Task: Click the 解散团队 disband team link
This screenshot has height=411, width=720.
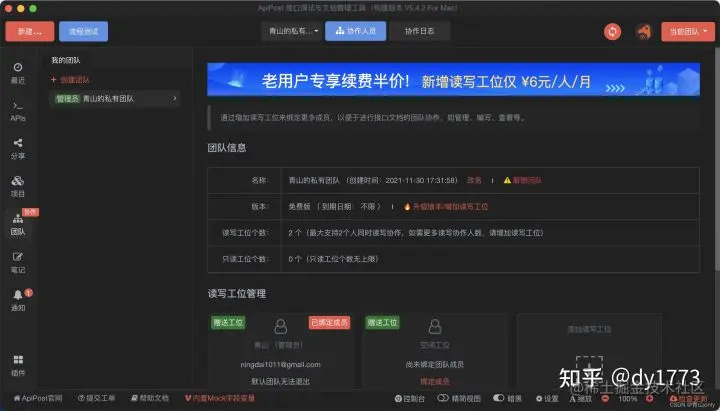Action: [x=527, y=180]
